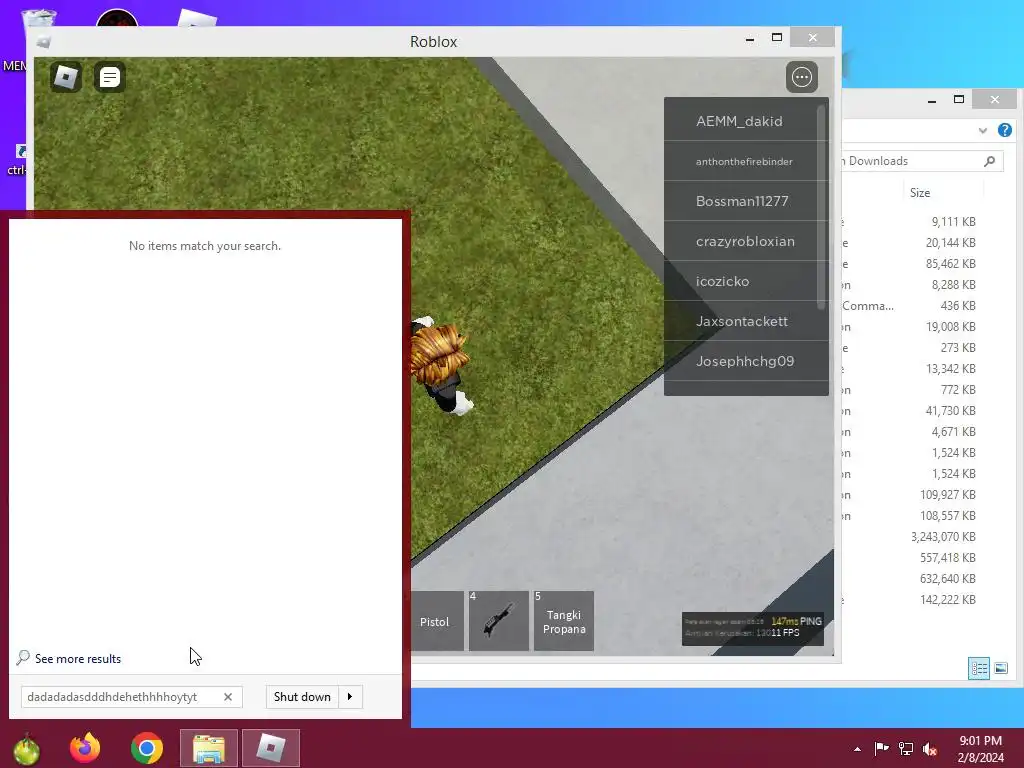1024x768 pixels.
Task: Switch to File Explorer on the taskbar
Action: 208,748
